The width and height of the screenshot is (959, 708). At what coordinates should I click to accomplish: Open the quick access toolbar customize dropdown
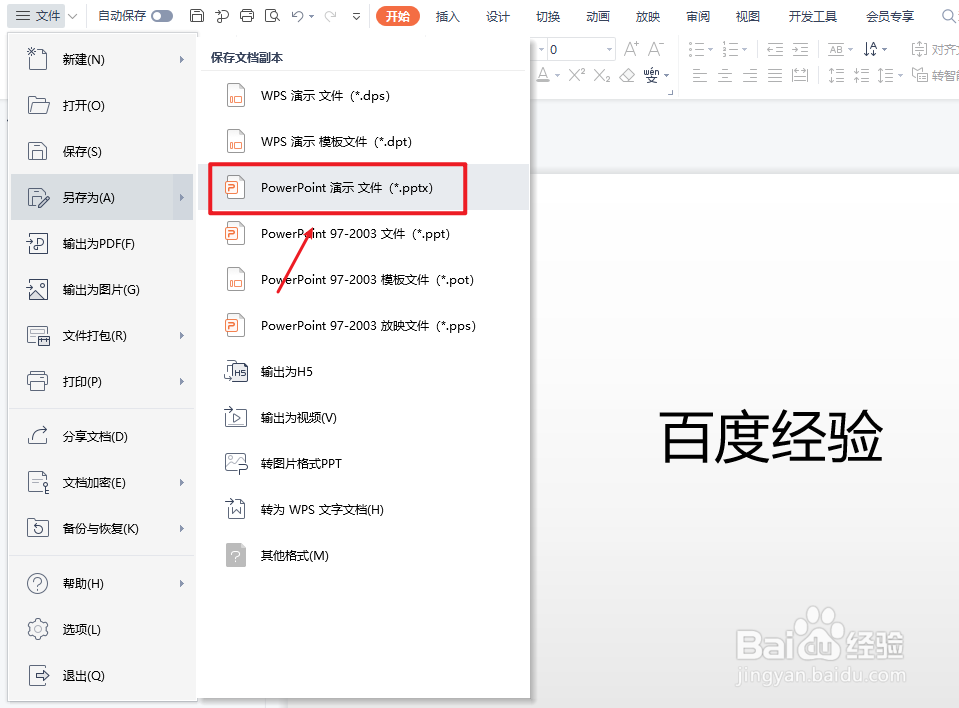point(357,17)
